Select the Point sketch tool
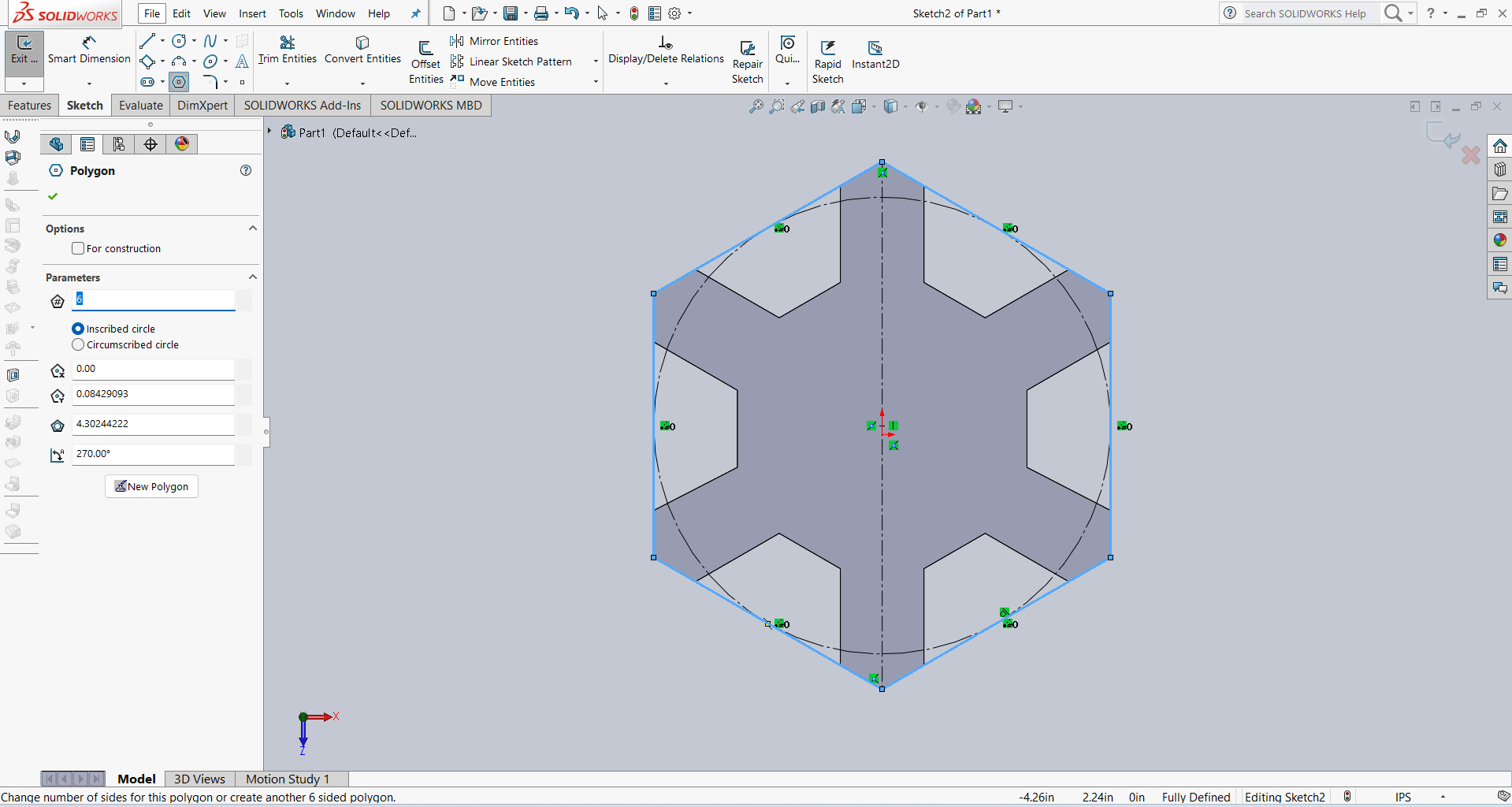 point(242,82)
